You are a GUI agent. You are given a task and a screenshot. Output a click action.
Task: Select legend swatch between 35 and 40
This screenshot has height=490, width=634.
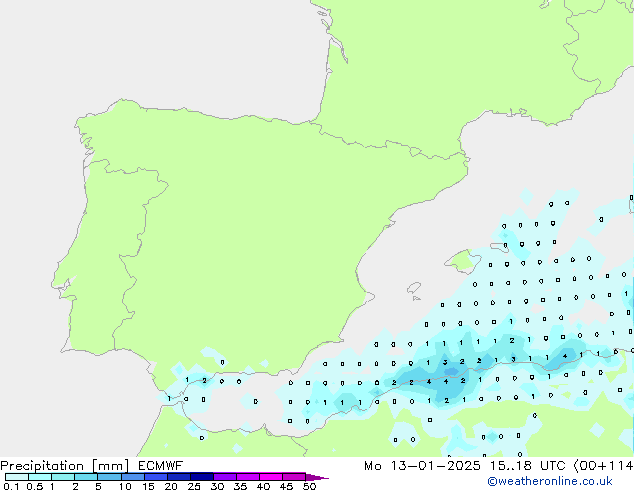click(x=248, y=477)
